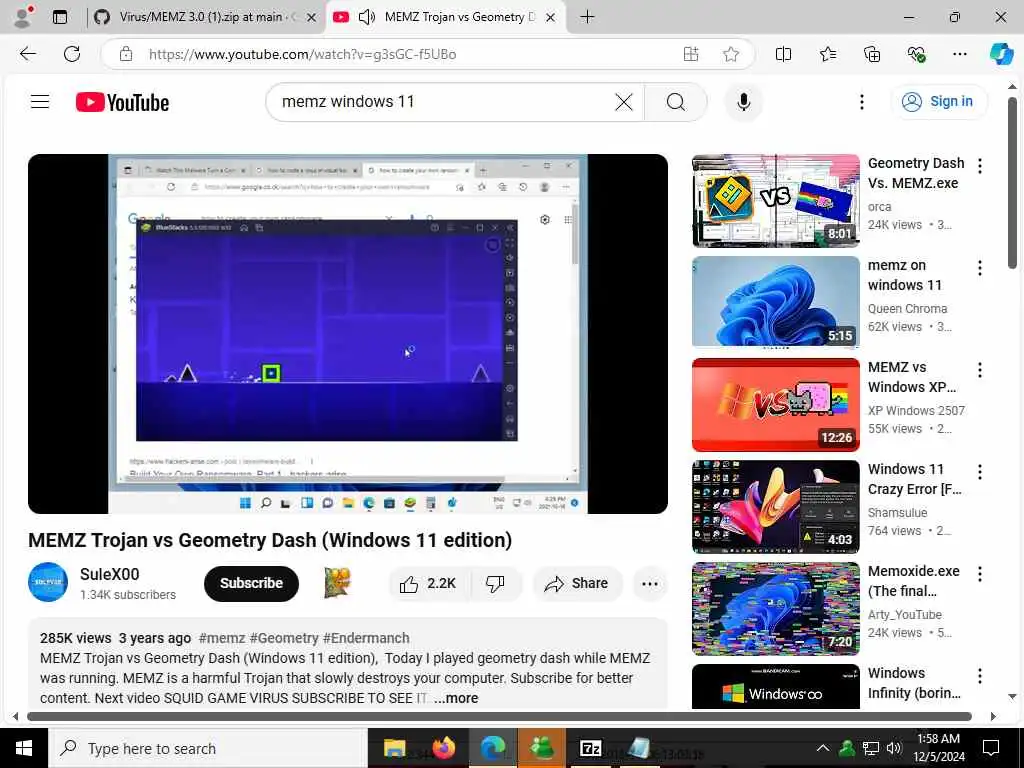Add this page to favorites star

pos(731,54)
